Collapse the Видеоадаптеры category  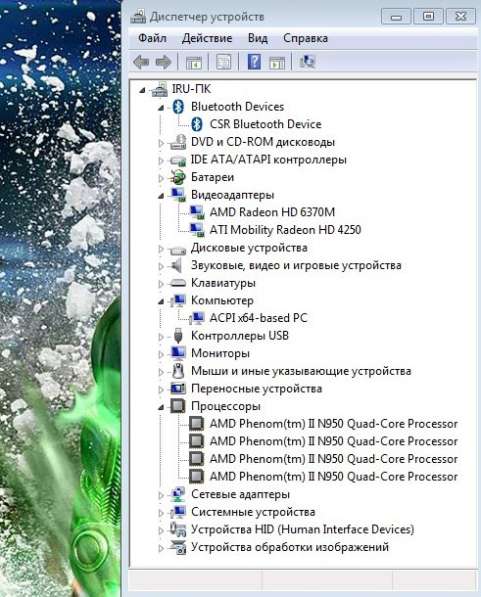(x=161, y=196)
